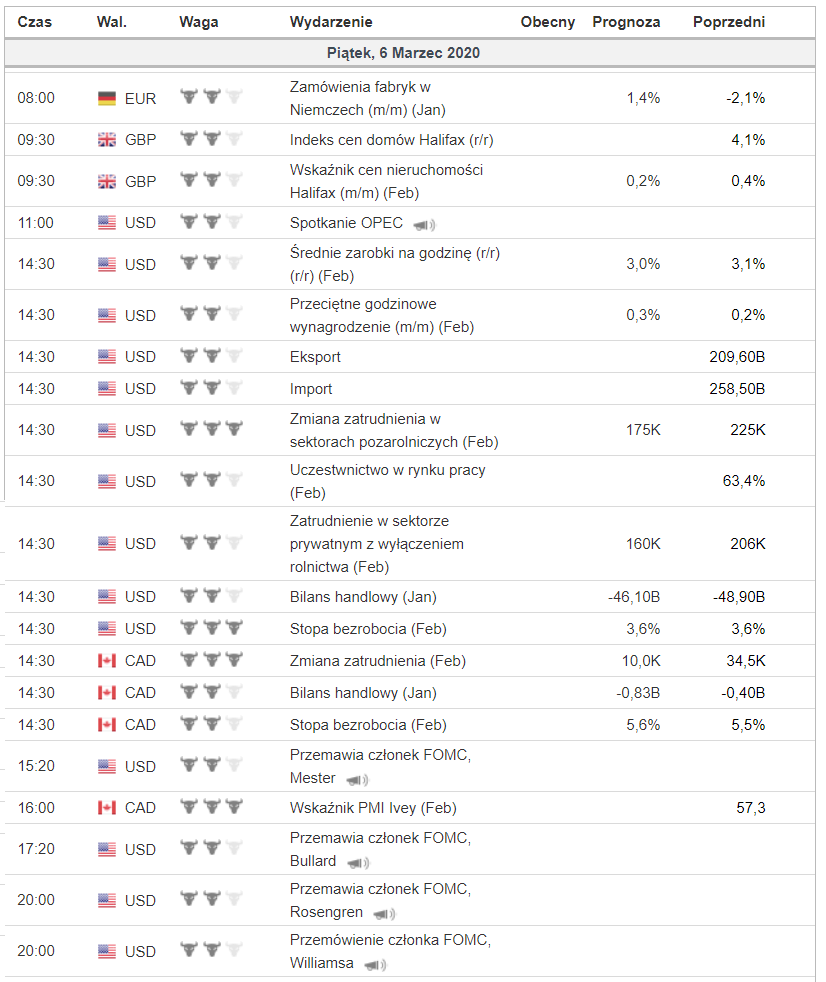Click the speaker icon beside Williamsa speech

pyautogui.click(x=375, y=964)
